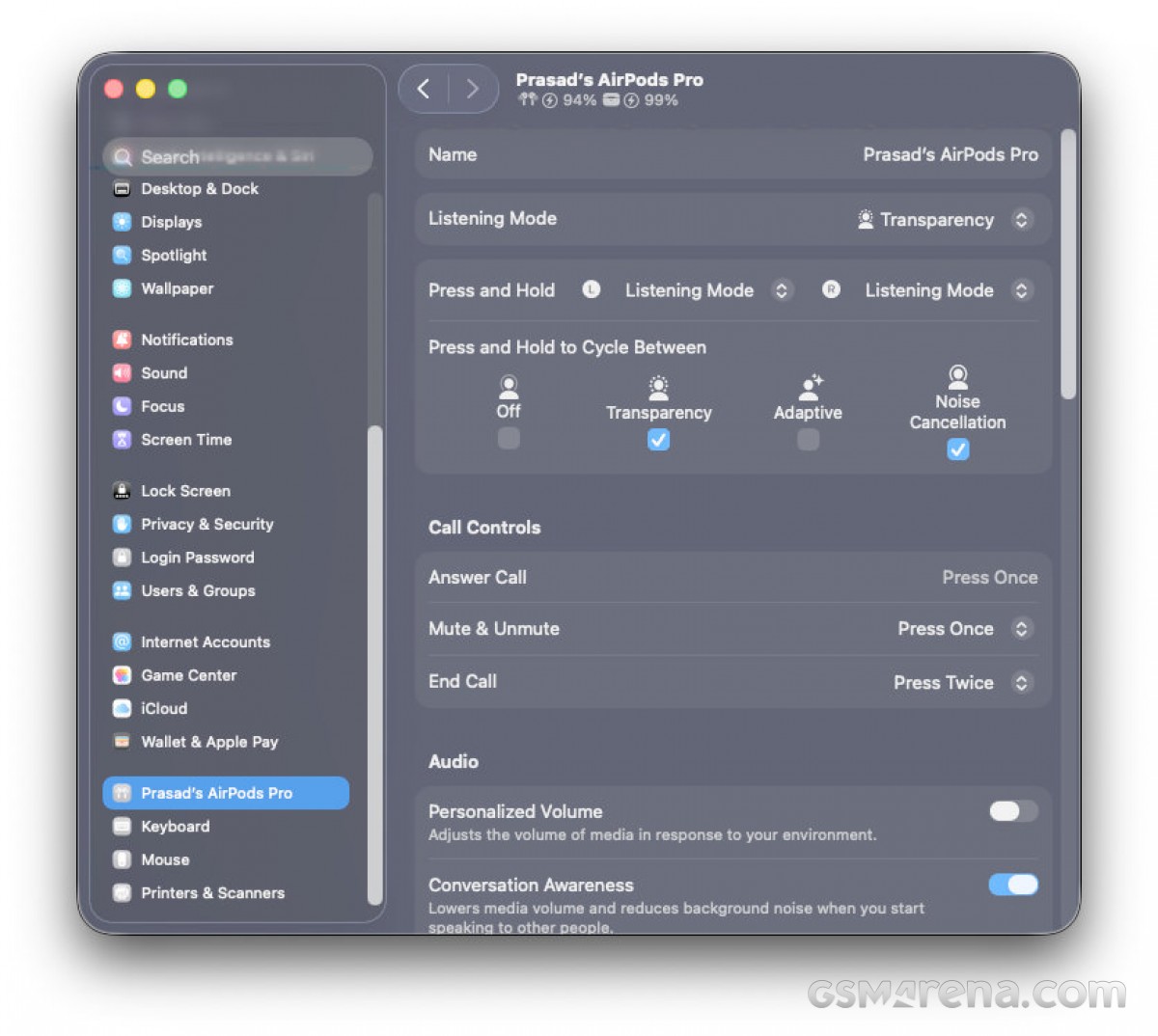Disable Conversation Awareness switch
The image size is (1158, 1036).
1012,885
